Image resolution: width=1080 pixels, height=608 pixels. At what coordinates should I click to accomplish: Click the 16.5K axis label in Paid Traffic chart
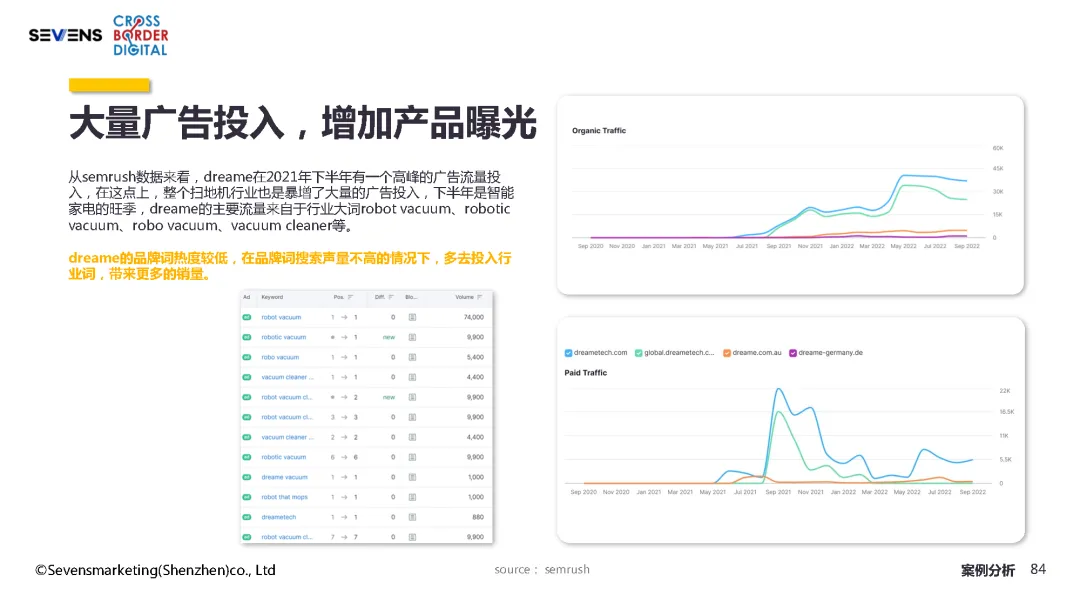pyautogui.click(x=1007, y=412)
